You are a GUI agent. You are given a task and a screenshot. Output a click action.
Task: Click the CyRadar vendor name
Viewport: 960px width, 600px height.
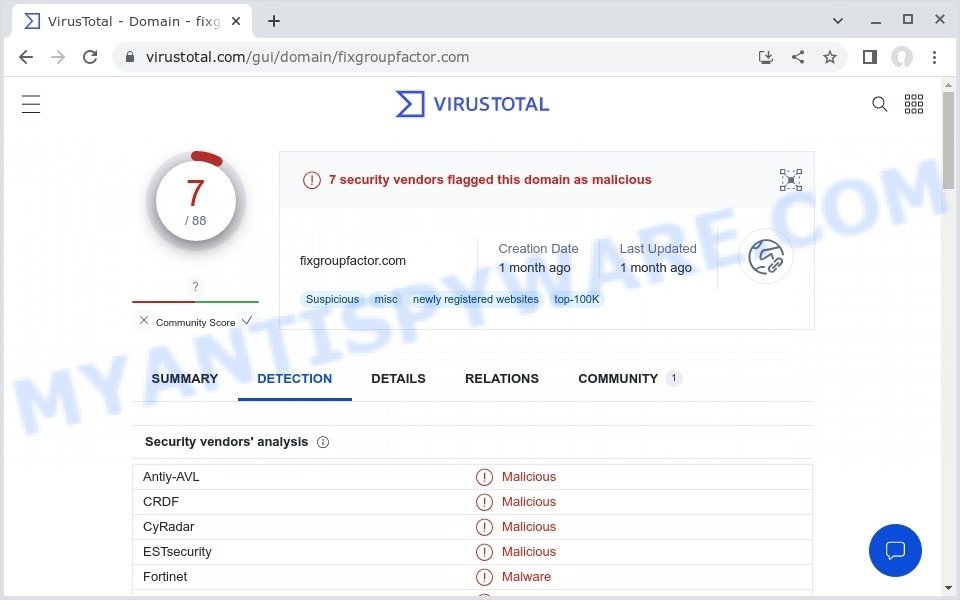point(168,527)
